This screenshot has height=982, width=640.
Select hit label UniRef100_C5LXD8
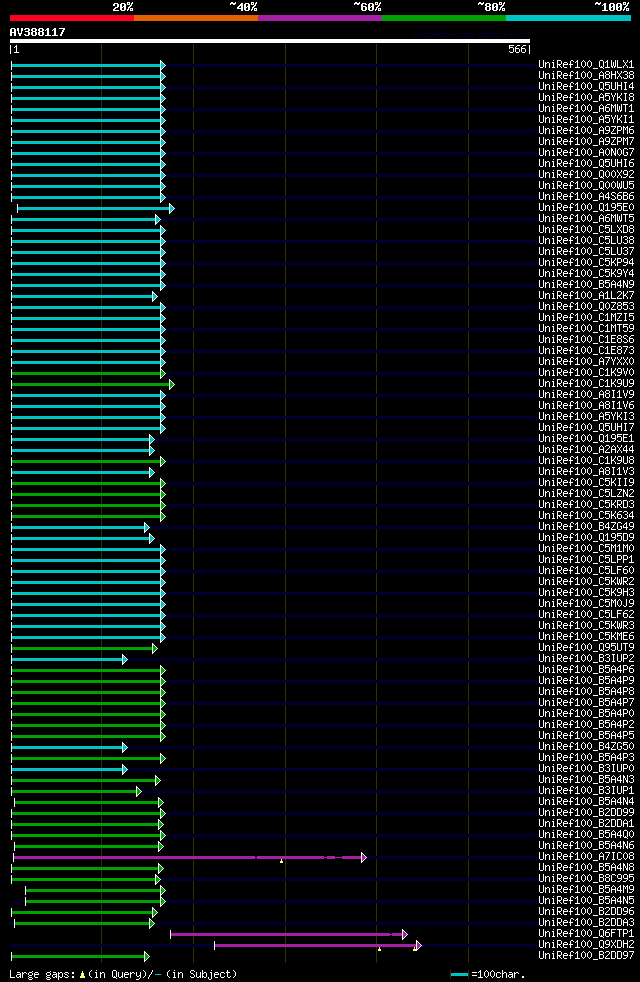(x=586, y=229)
